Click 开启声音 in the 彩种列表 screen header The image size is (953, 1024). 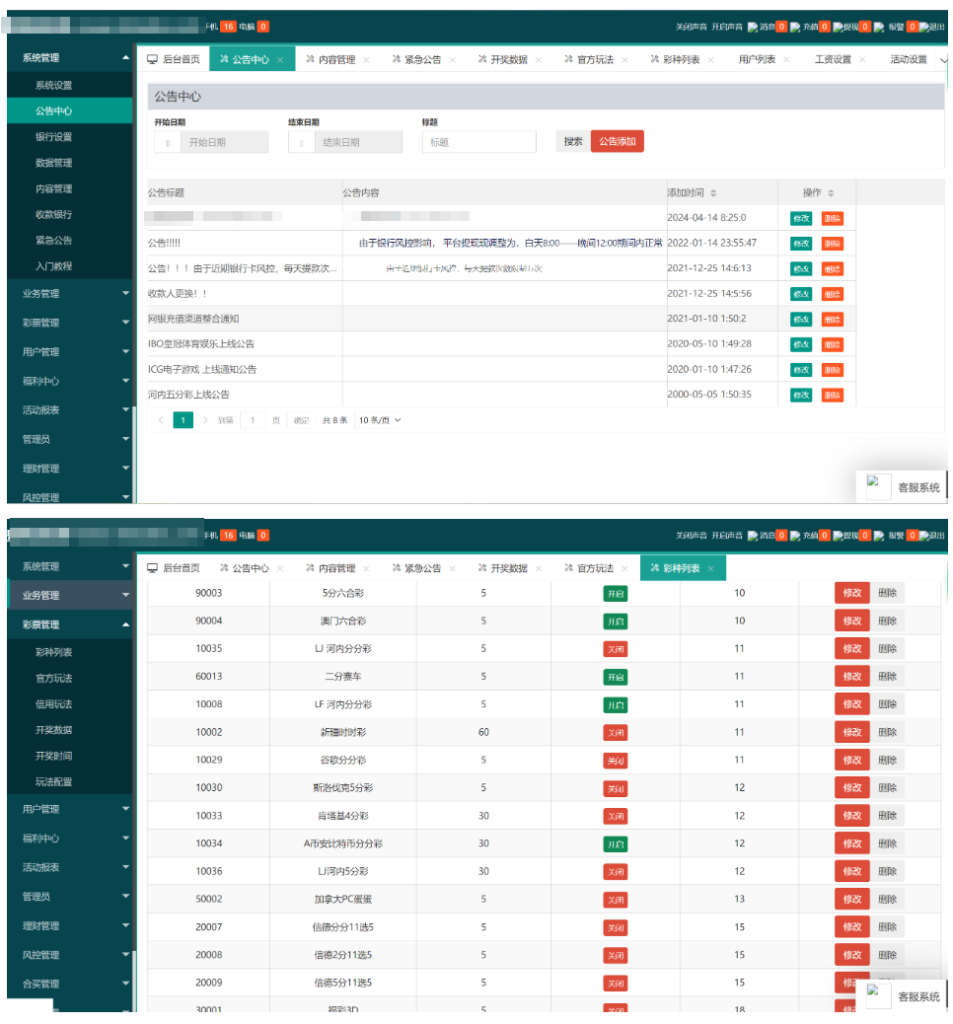(727, 536)
